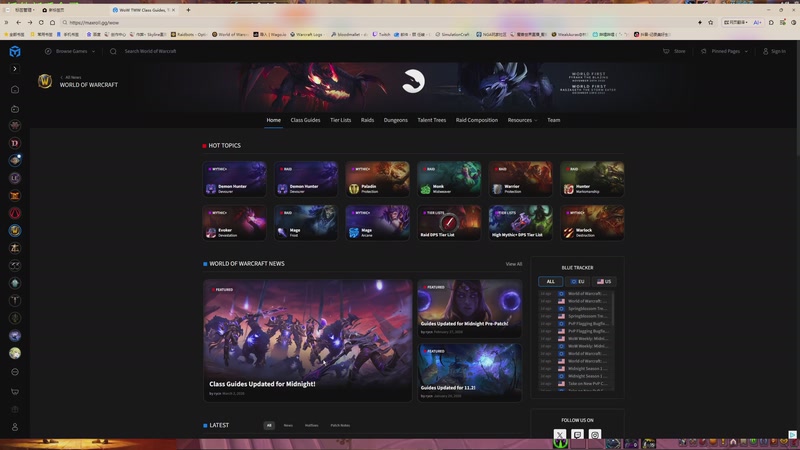This screenshot has width=800, height=450.
Task: Go back via All News link
Action: click(71, 77)
